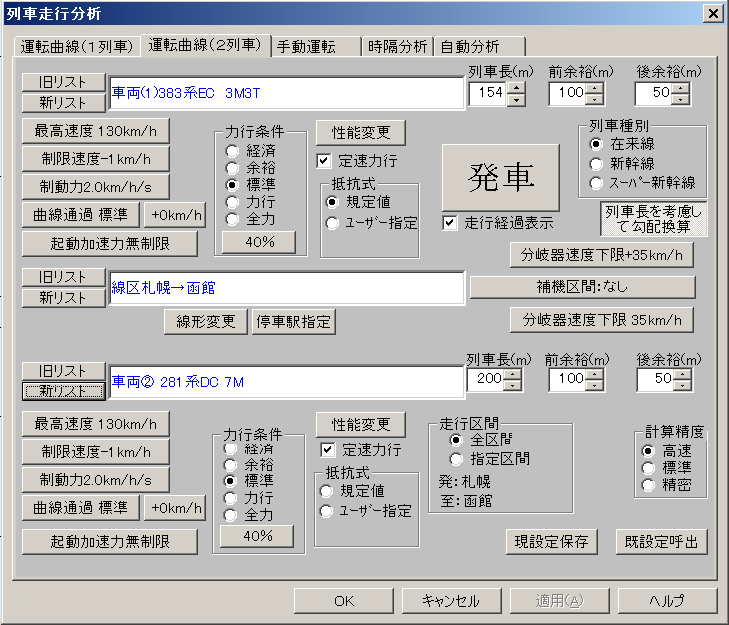Click the キャンセル button

tap(451, 601)
